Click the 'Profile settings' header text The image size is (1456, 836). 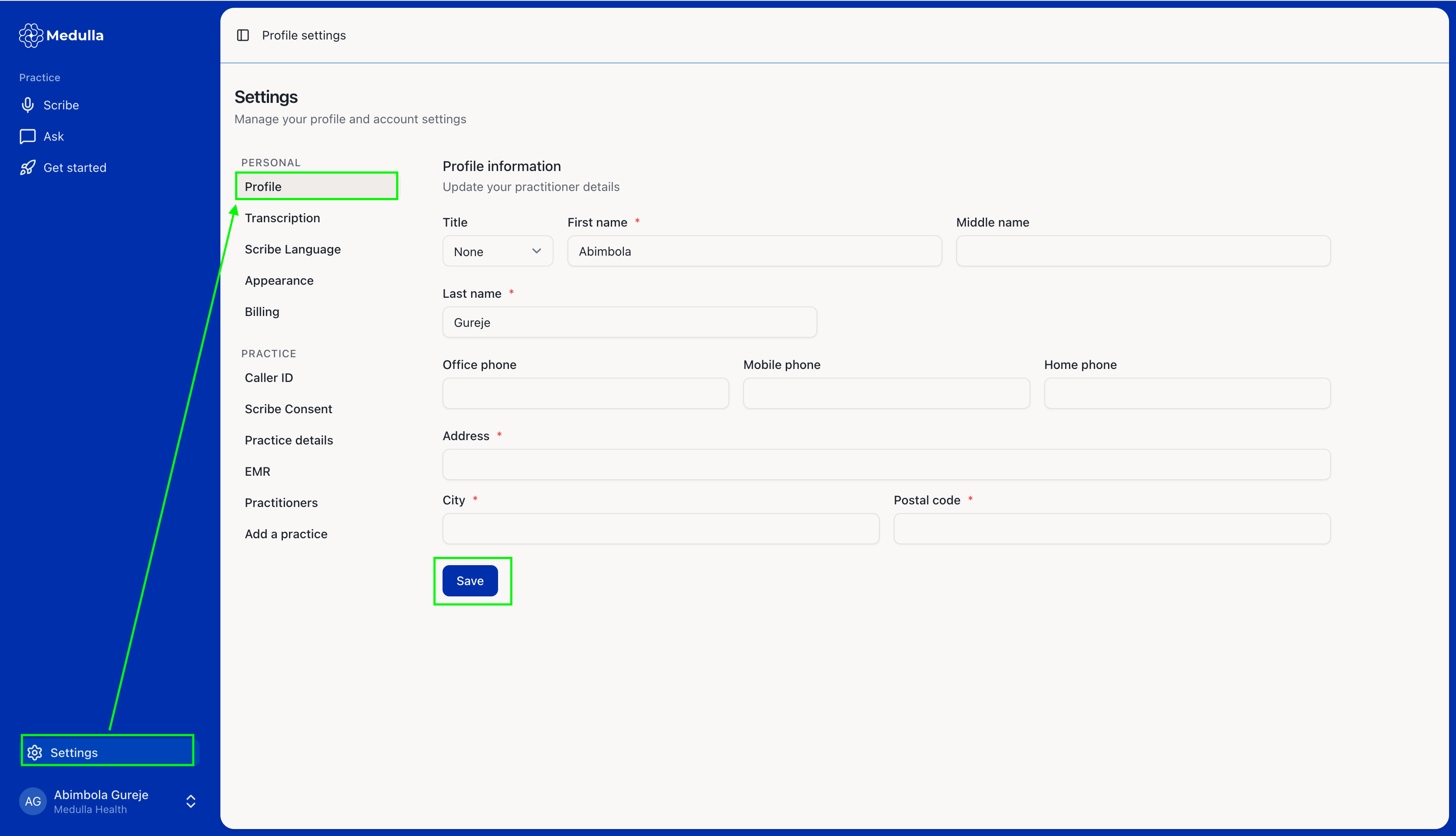[304, 35]
